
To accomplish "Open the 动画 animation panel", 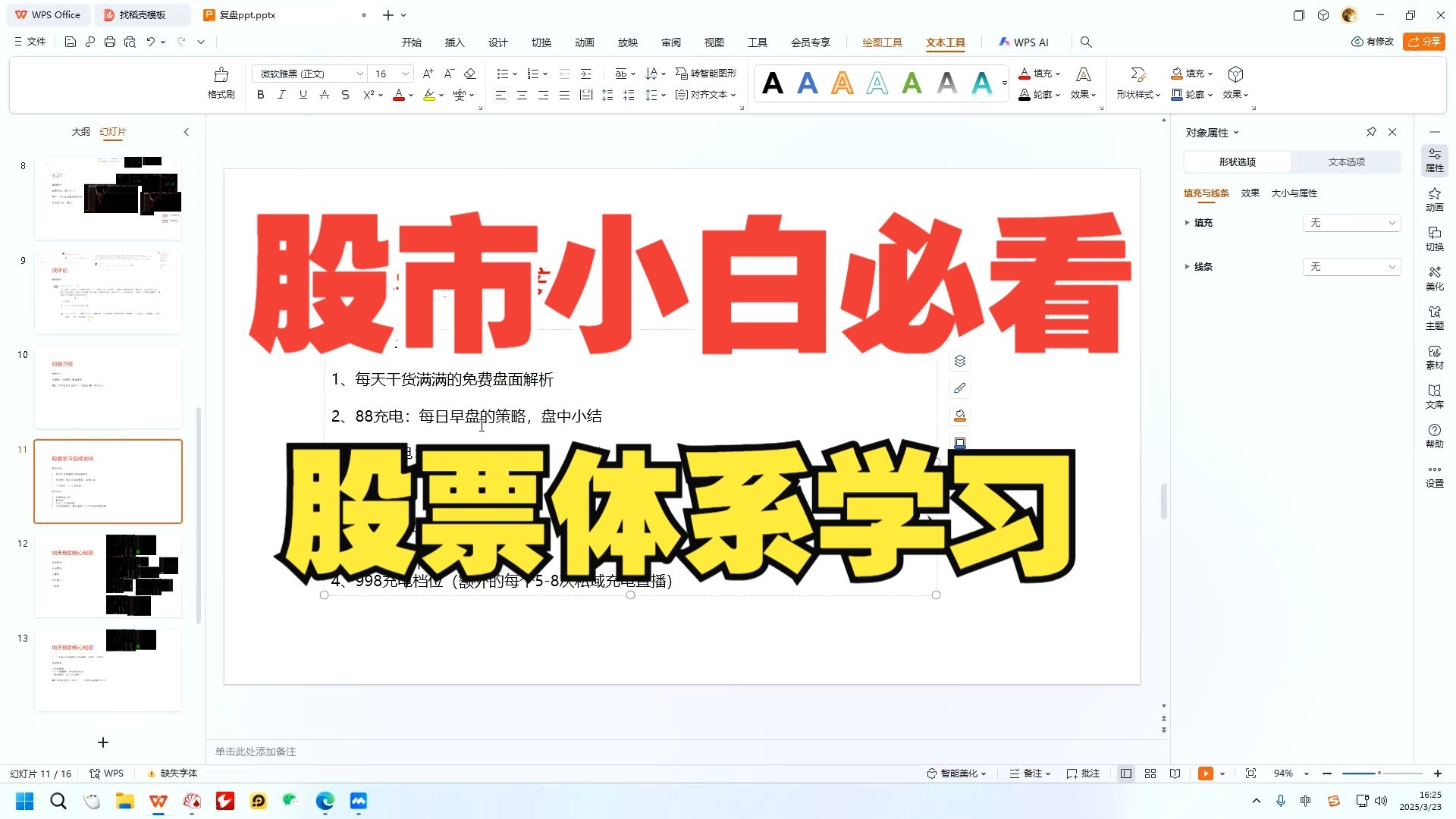I will pos(1434,202).
